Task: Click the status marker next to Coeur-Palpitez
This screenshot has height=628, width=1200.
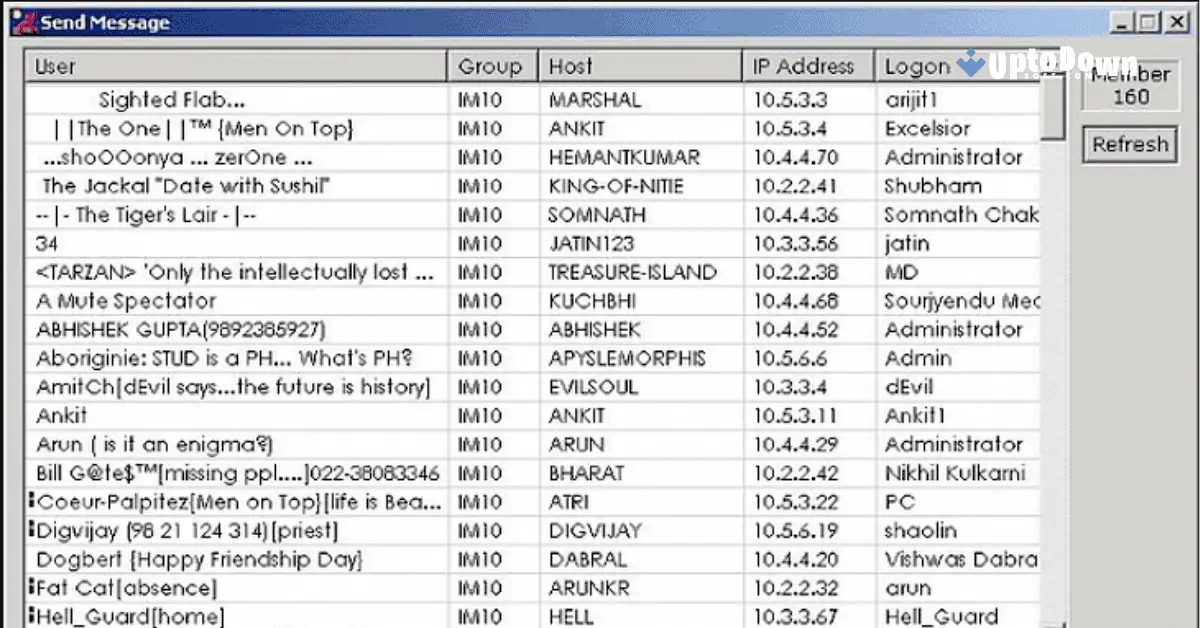Action: pyautogui.click(x=30, y=502)
